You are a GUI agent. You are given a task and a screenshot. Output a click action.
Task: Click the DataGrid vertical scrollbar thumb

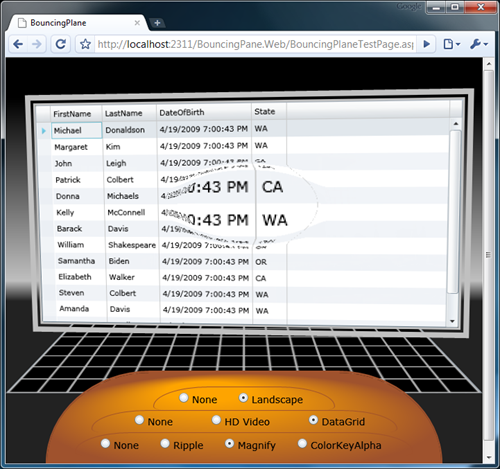[455, 212]
